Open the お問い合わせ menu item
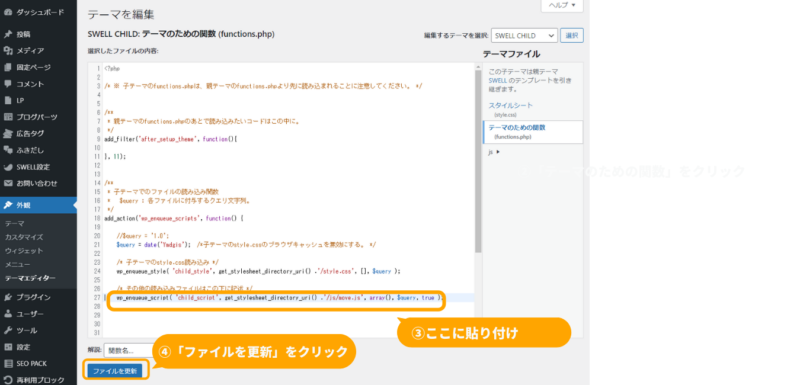The height and width of the screenshot is (385, 800). click(37, 183)
